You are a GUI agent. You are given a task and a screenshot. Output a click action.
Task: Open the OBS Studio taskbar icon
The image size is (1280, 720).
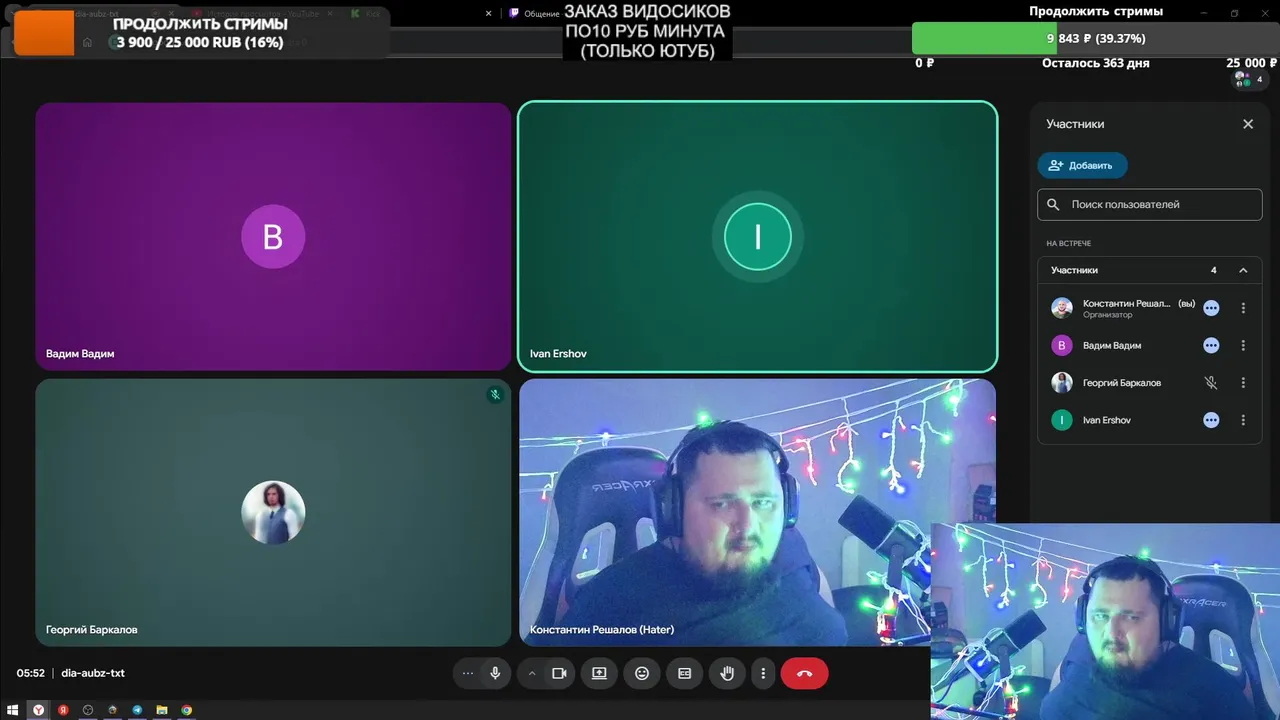(88, 710)
